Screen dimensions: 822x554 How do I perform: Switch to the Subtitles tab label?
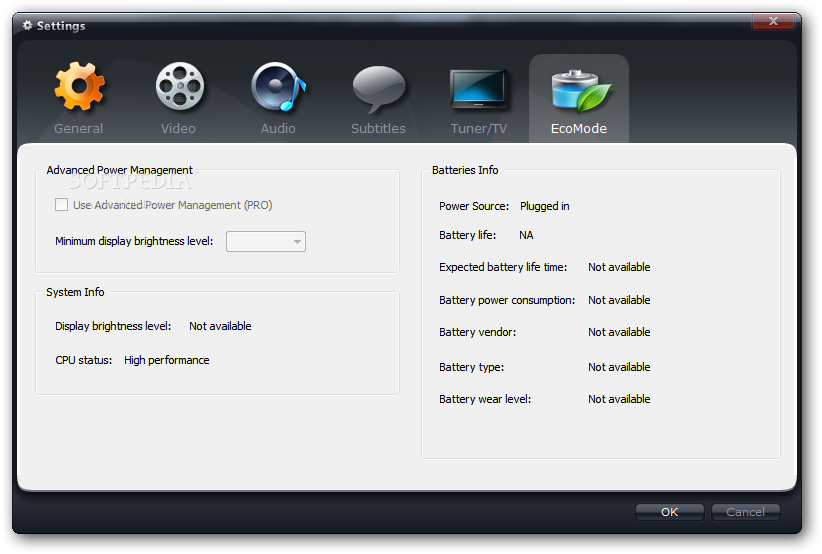(x=378, y=128)
